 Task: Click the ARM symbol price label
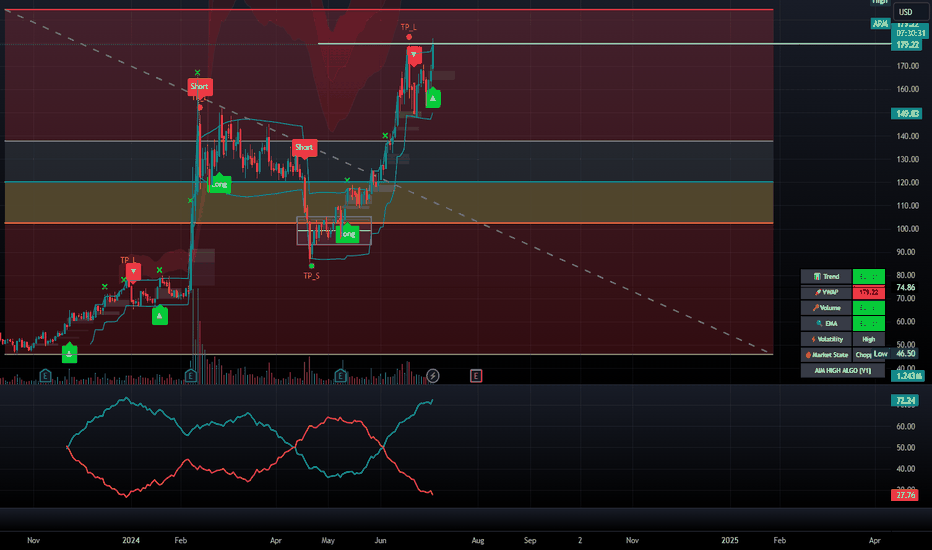click(x=880, y=24)
